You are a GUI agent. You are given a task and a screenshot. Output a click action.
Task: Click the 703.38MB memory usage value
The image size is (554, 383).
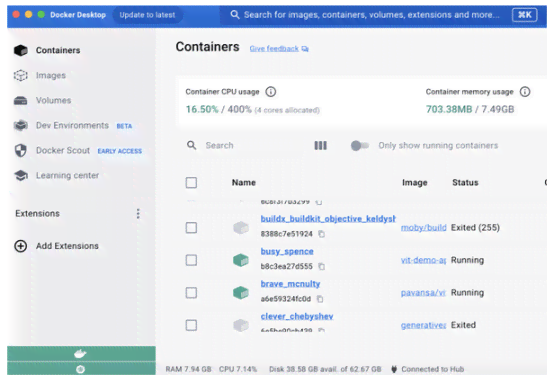449,109
